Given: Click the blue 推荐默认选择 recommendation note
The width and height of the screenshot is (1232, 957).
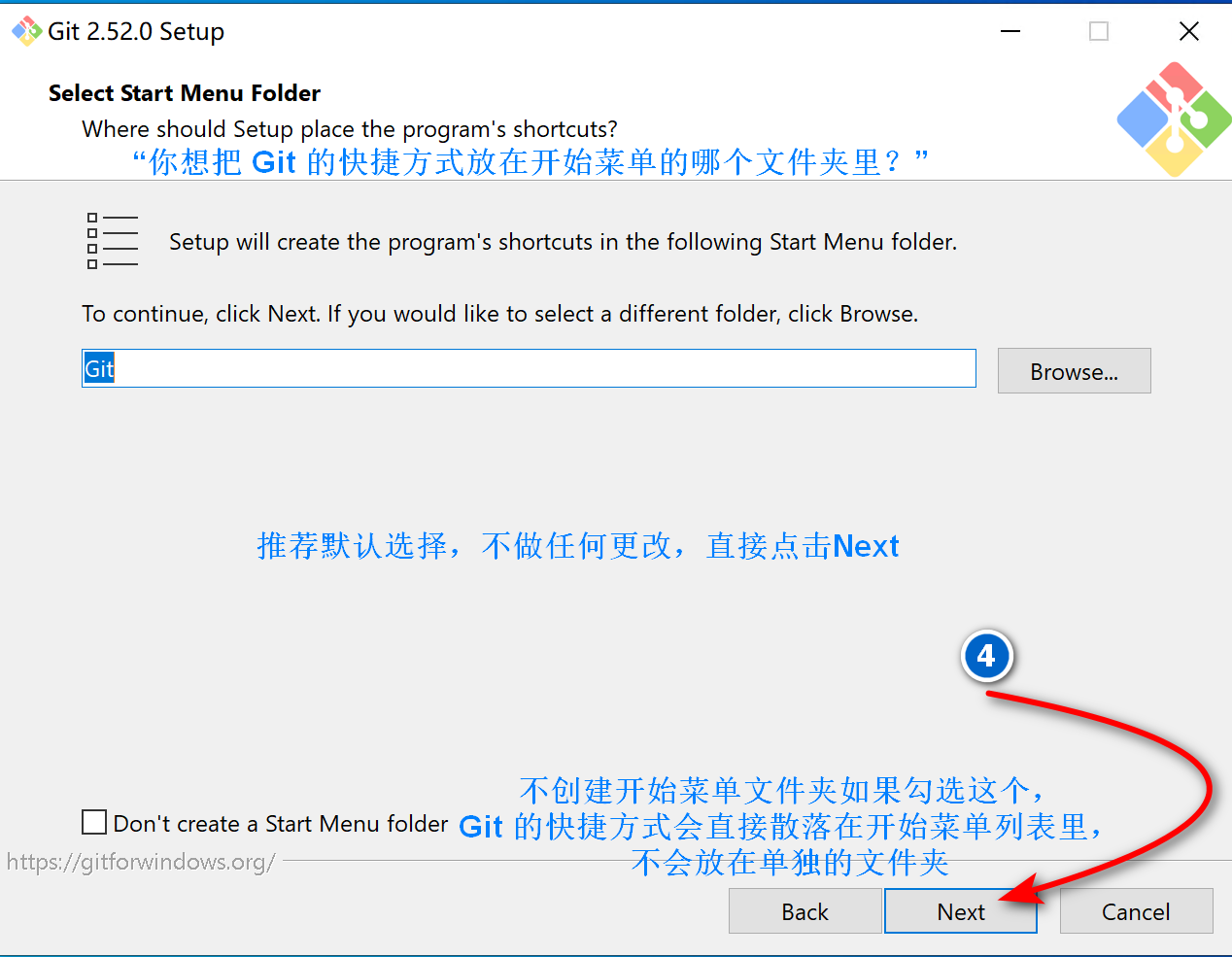Looking at the screenshot, I should tap(578, 546).
